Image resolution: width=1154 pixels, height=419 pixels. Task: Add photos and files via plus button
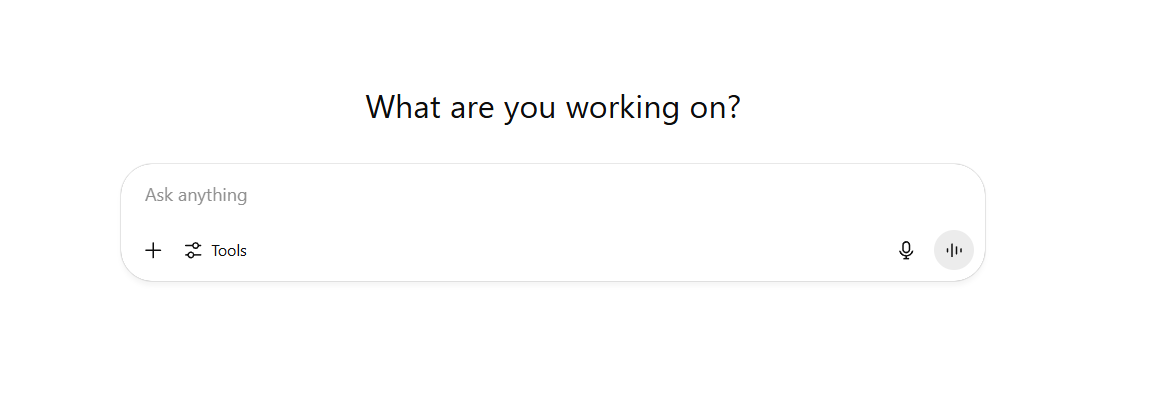pos(153,250)
